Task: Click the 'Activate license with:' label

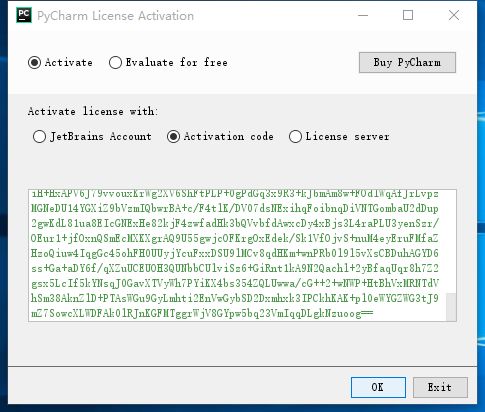Action: (x=93, y=111)
